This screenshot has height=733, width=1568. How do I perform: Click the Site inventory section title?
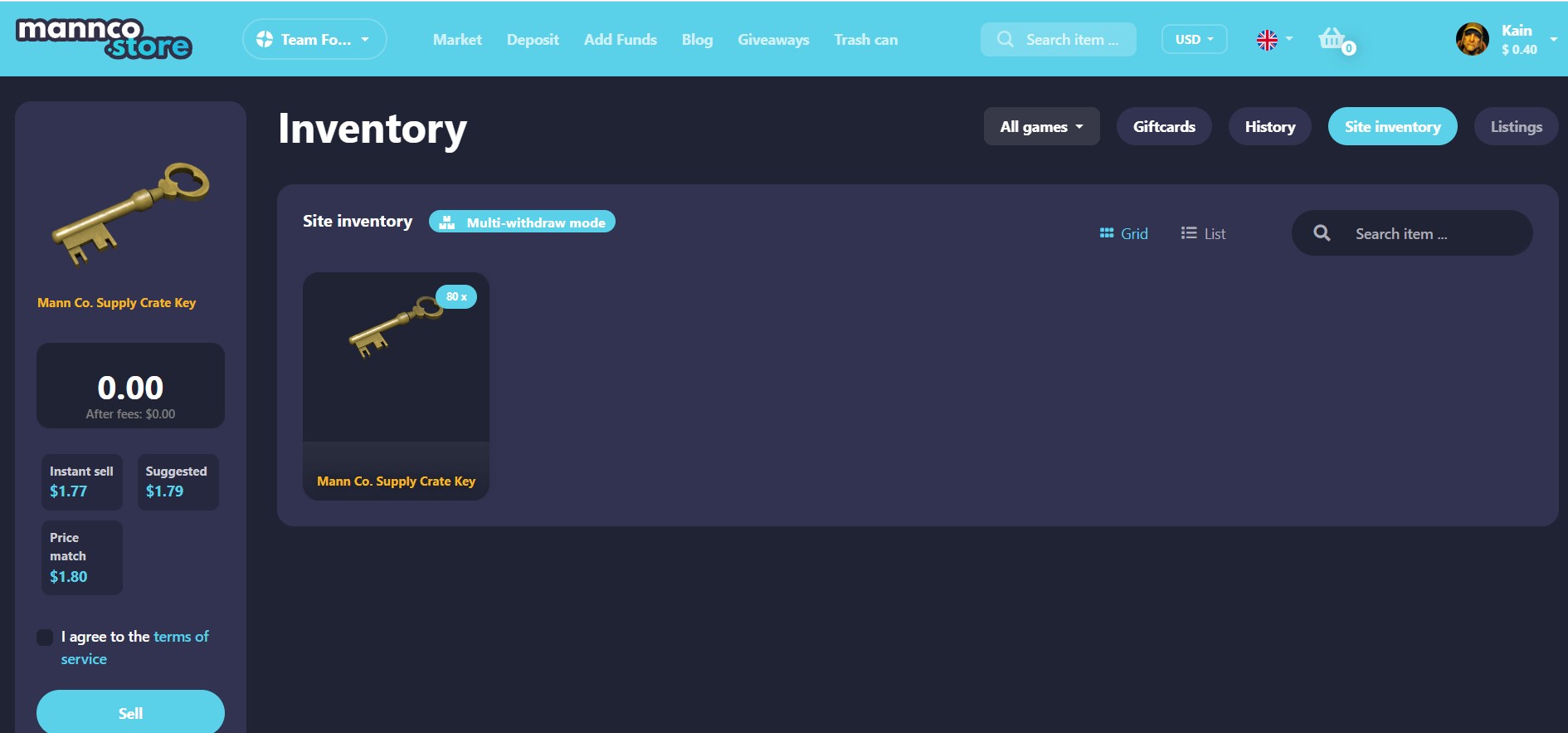tap(358, 221)
